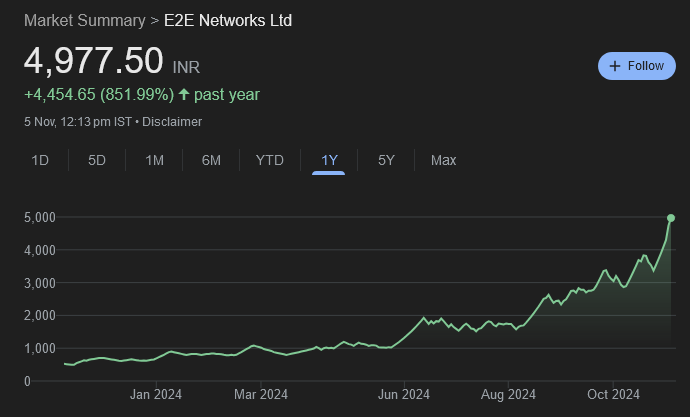Switch to the 5Y range tab
Image resolution: width=690 pixels, height=417 pixels.
pyautogui.click(x=386, y=160)
